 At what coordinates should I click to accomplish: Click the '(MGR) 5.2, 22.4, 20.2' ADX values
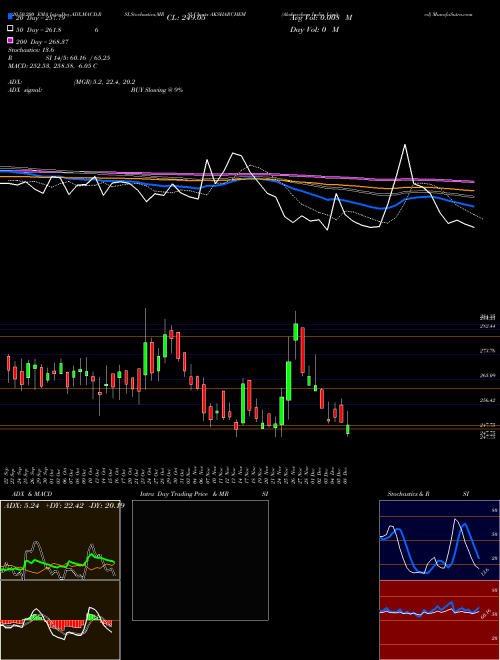coord(104,82)
